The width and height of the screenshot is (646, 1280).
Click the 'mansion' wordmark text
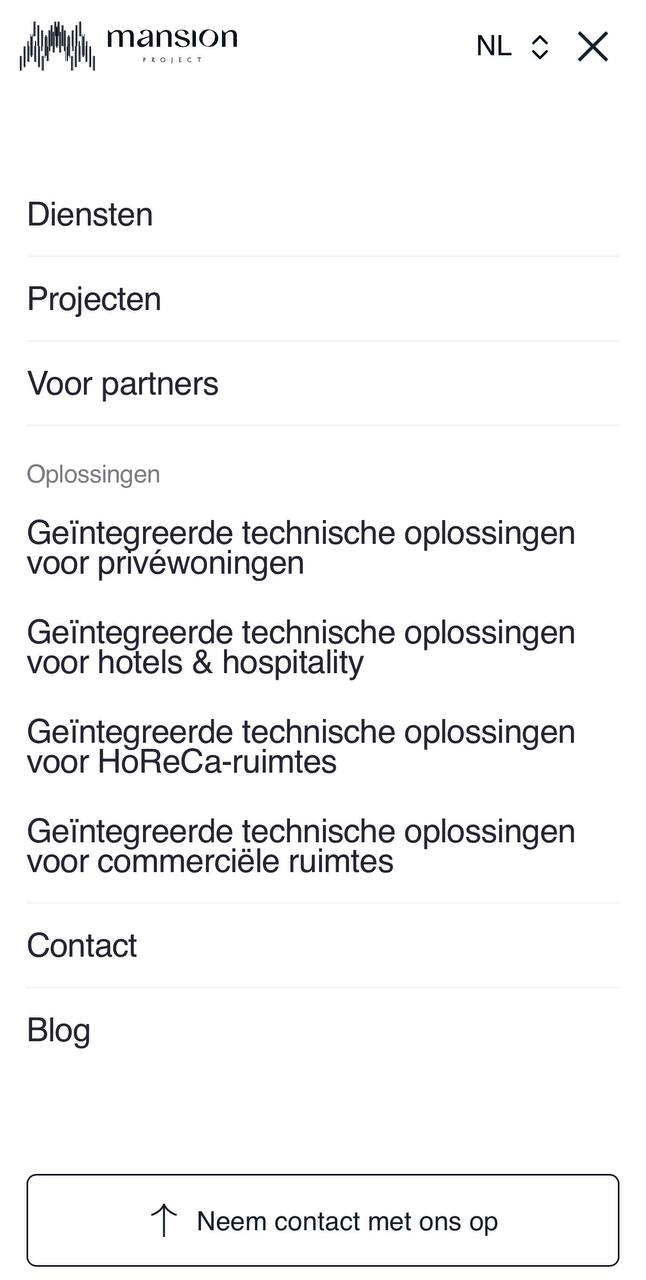(x=171, y=38)
